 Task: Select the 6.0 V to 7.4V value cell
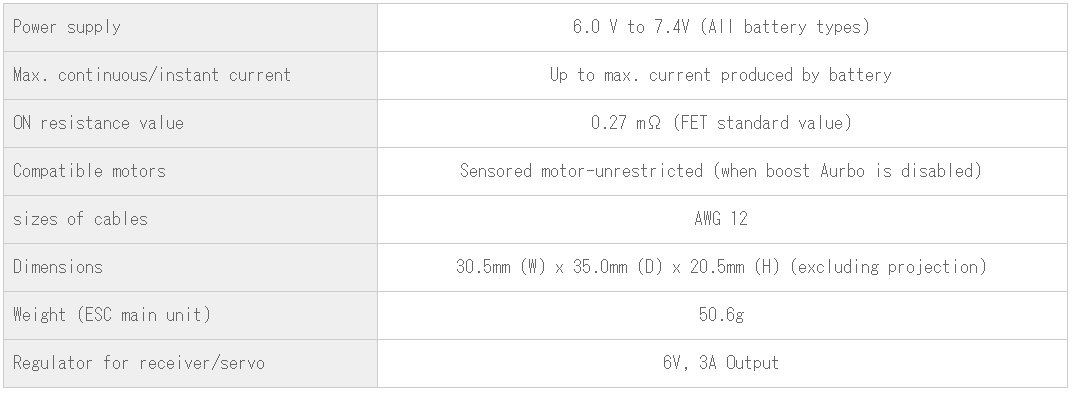point(723,27)
